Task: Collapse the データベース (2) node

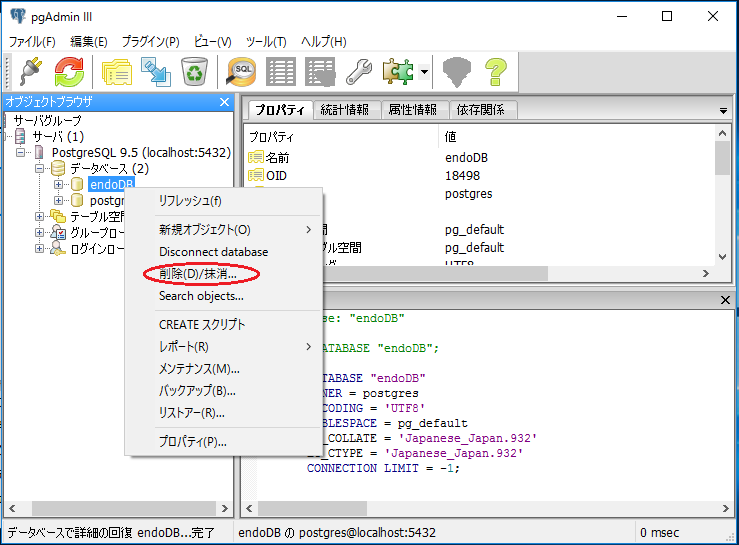Action: coord(40,168)
